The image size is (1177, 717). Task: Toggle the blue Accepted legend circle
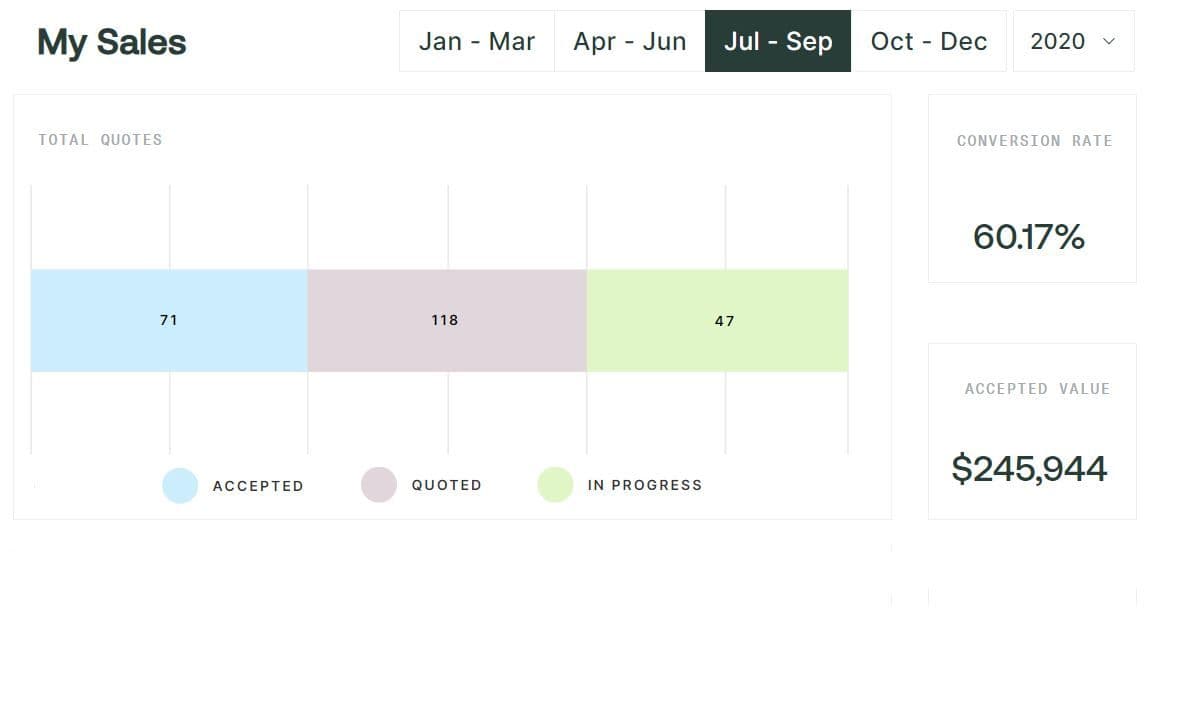click(180, 485)
